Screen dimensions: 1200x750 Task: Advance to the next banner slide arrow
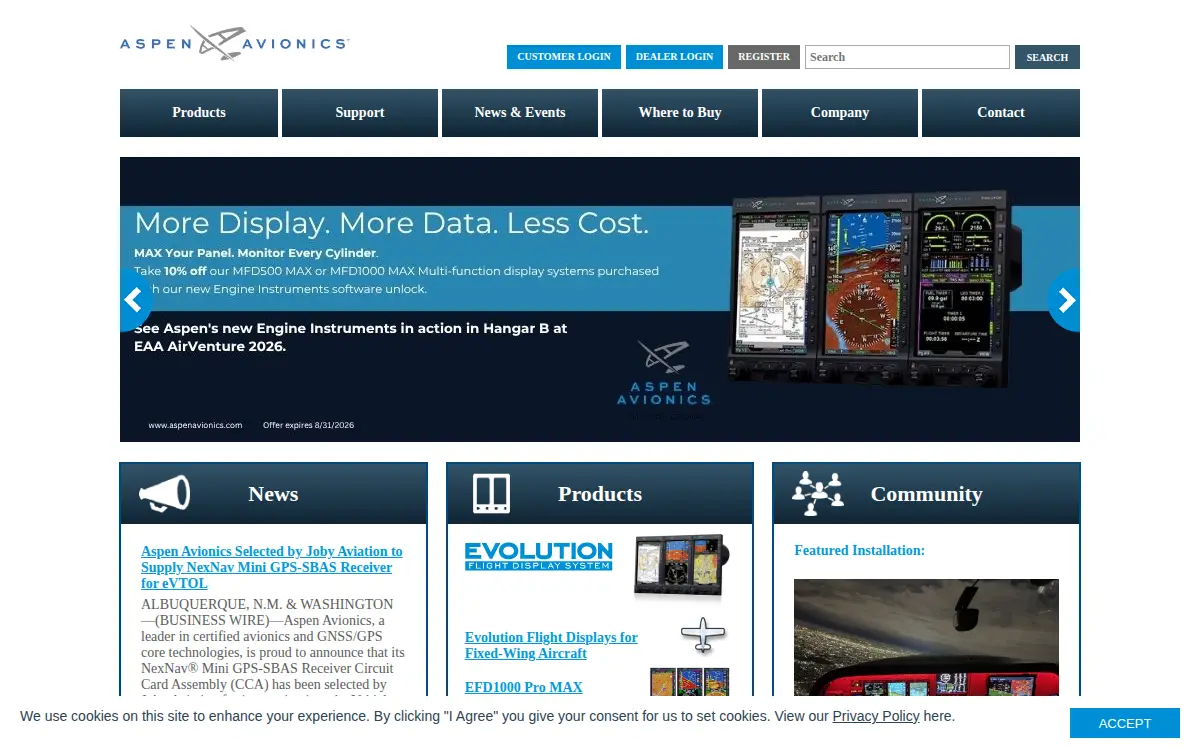point(1066,299)
